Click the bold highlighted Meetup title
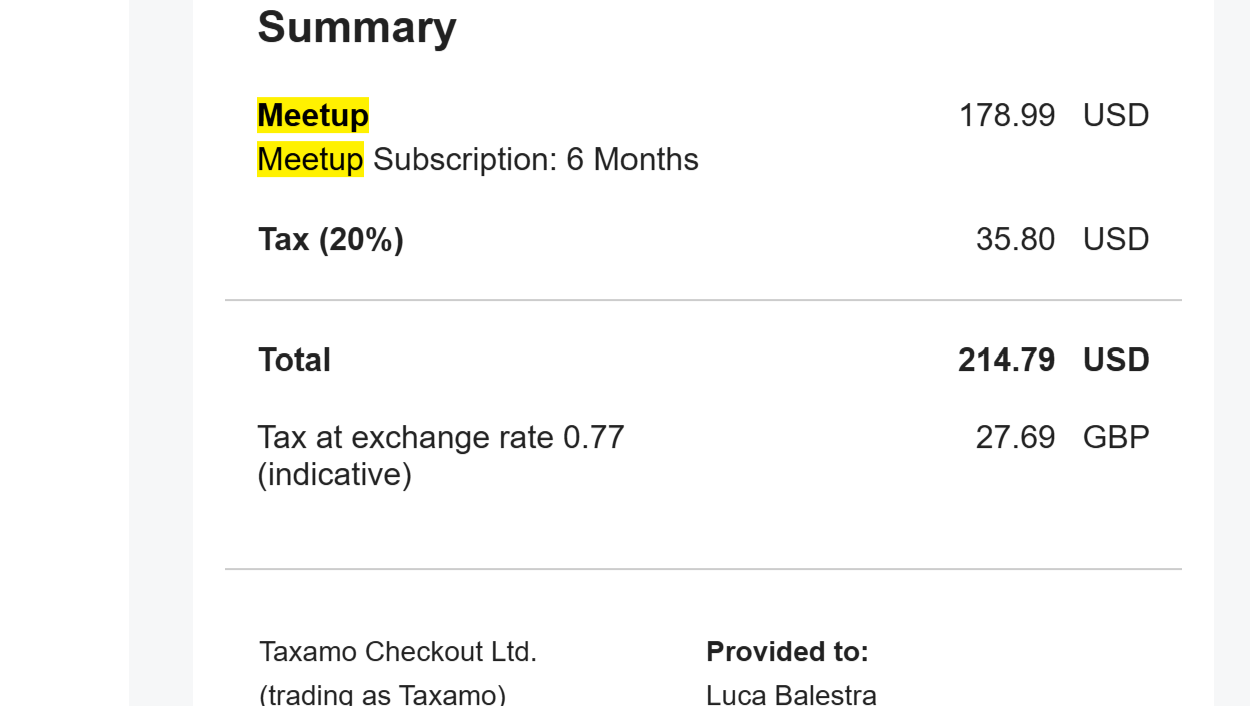Viewport: 1250px width, 706px height. click(313, 116)
